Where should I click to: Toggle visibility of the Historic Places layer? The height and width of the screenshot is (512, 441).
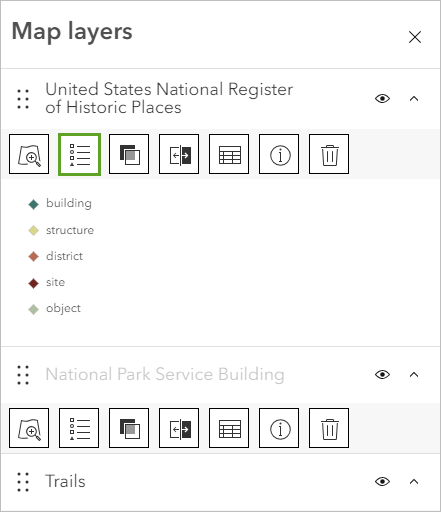point(382,99)
